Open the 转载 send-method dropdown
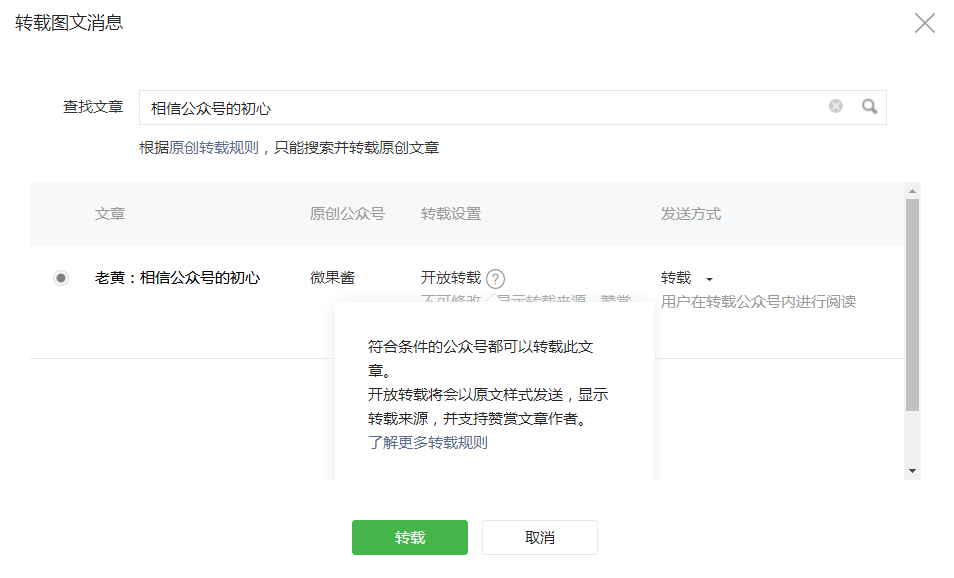 (x=687, y=278)
